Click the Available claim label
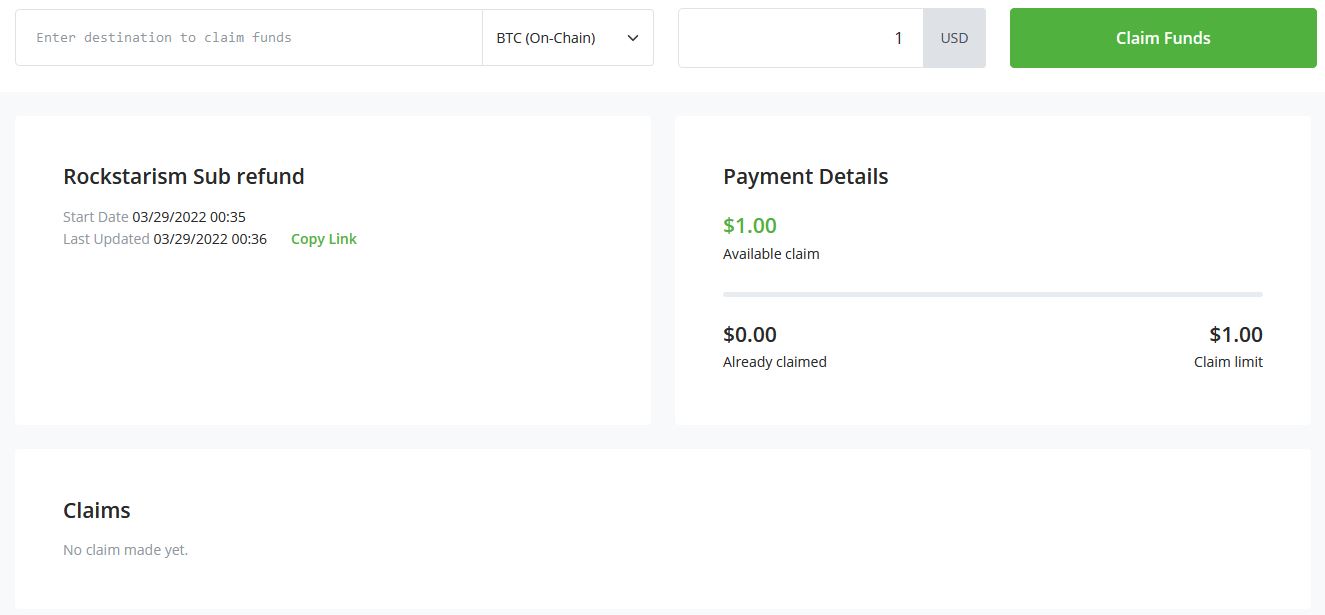Screen dimensions: 1325x615 tap(770, 253)
